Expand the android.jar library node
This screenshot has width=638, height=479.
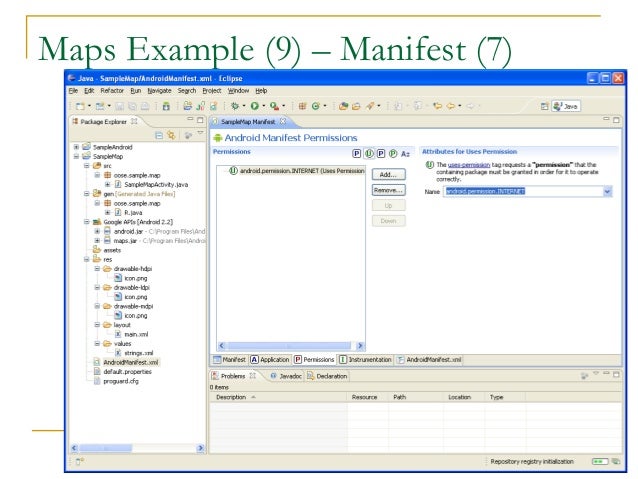tap(97, 231)
